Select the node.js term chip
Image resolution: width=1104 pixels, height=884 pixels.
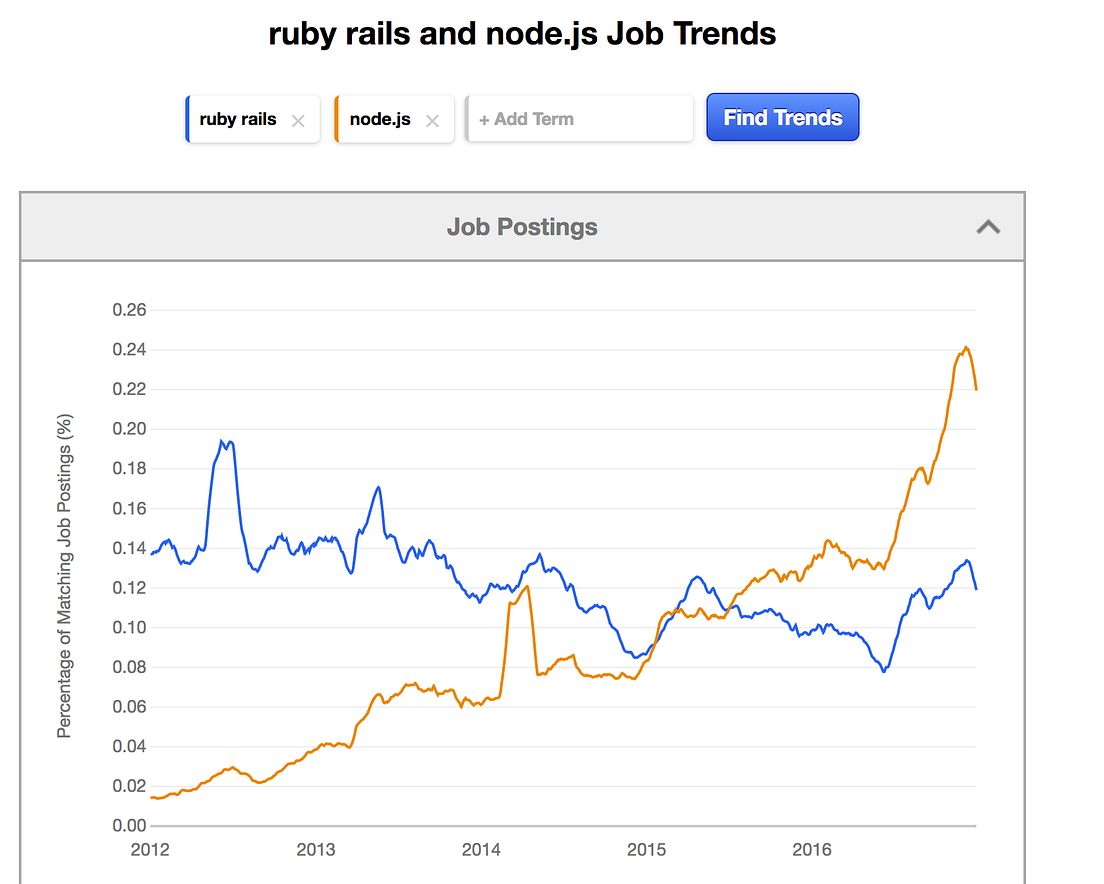tap(380, 118)
